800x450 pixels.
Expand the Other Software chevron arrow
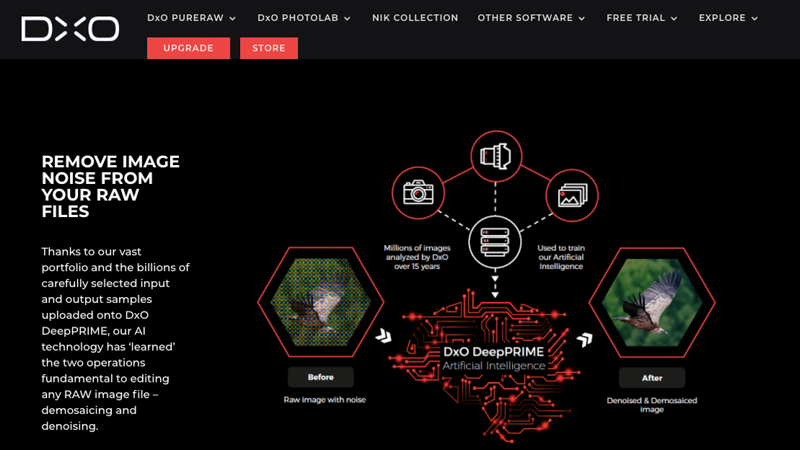point(582,18)
